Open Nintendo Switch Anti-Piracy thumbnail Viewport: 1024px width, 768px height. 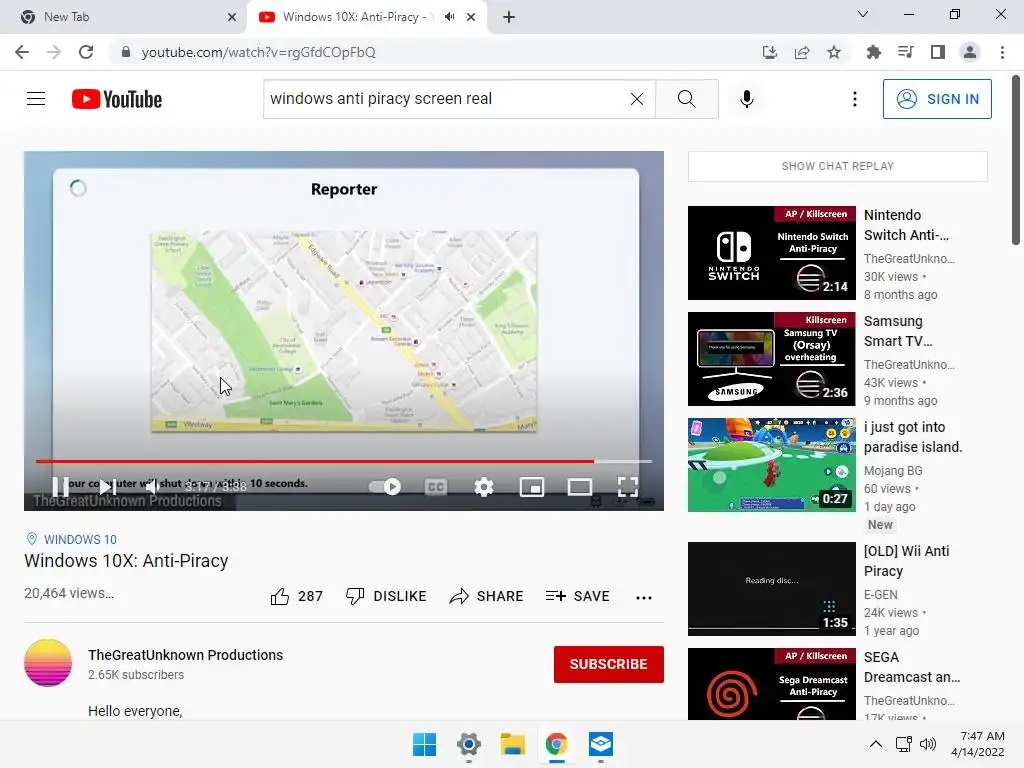click(772, 253)
